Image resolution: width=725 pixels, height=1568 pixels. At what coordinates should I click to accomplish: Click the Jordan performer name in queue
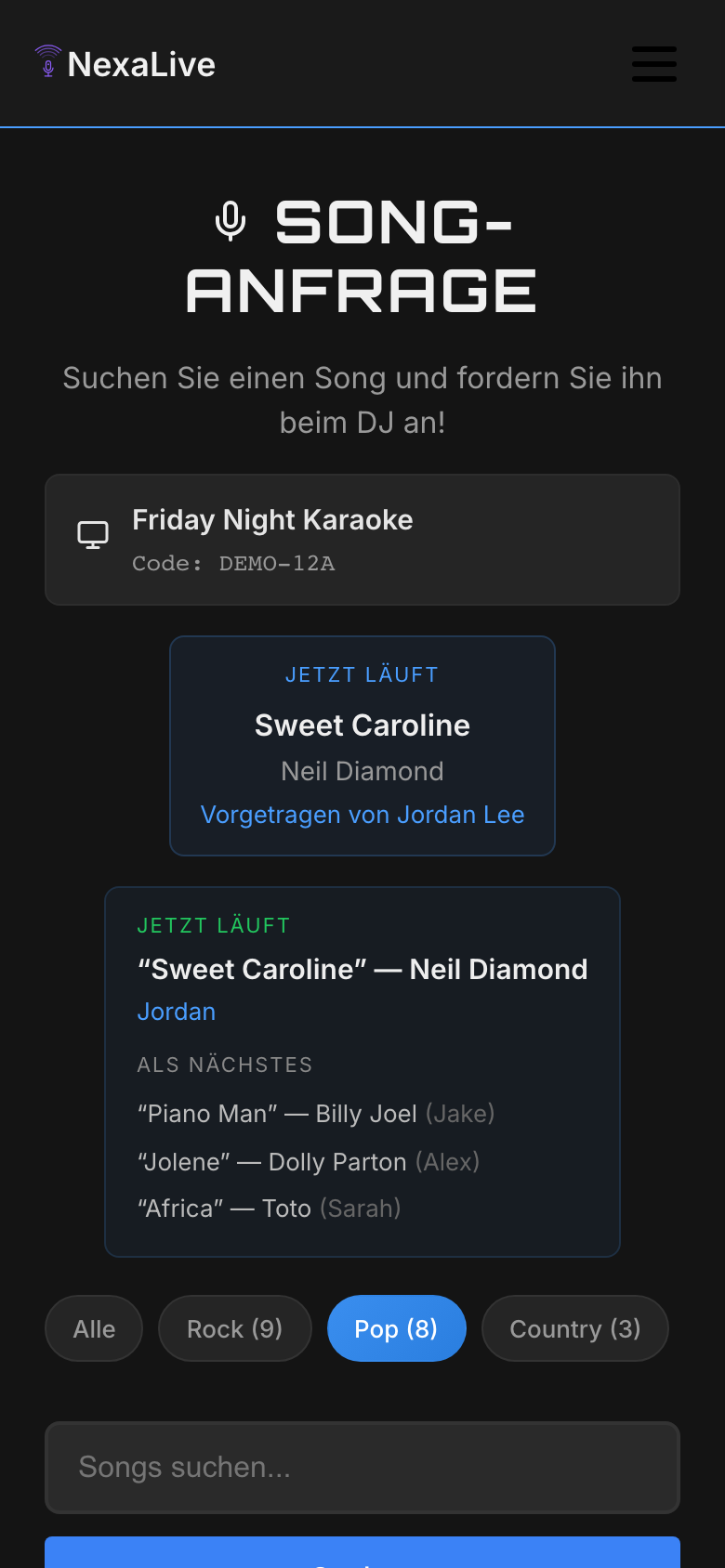click(177, 1012)
